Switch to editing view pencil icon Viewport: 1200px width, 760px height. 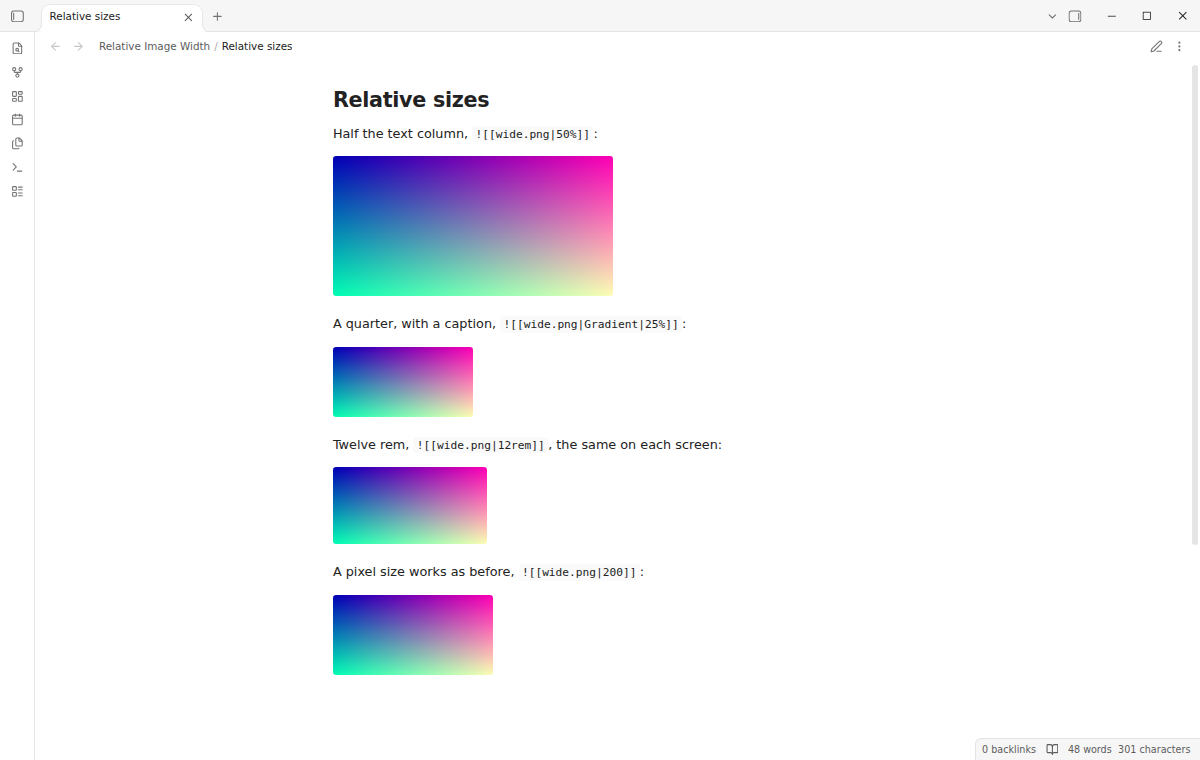(1156, 46)
